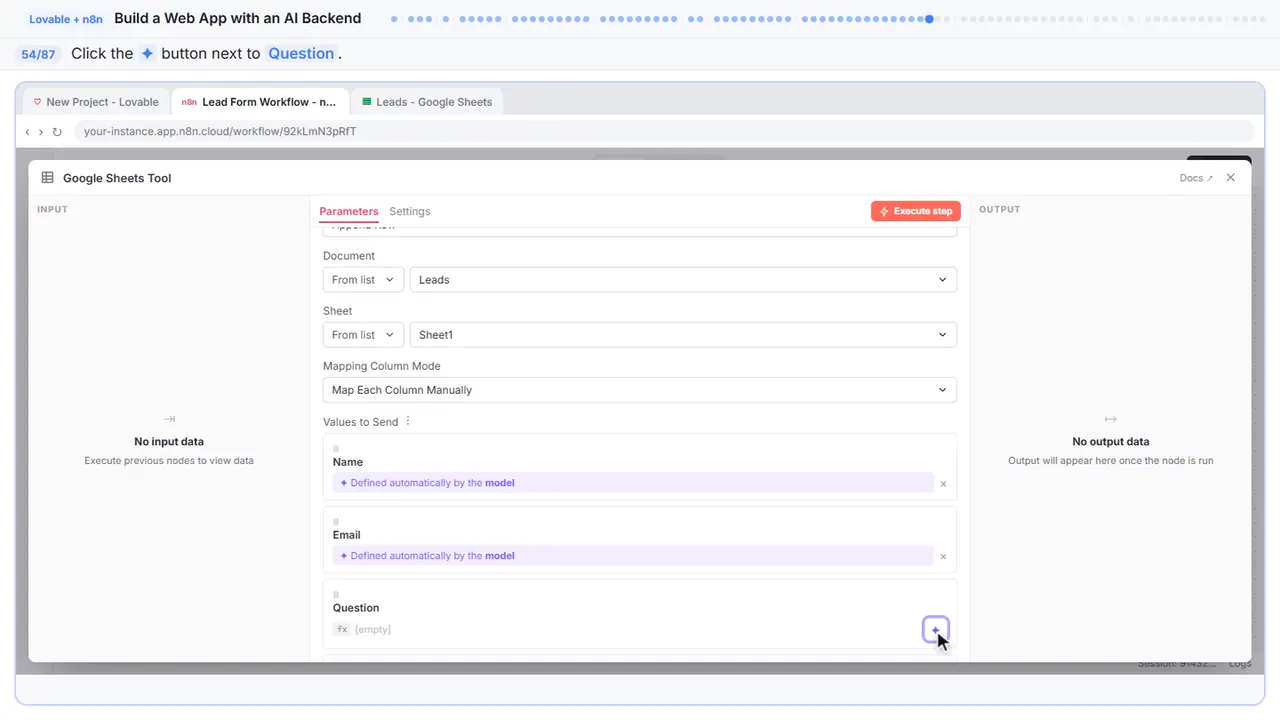The width and height of the screenshot is (1280, 720).
Task: Grab the drag handle above the Question field
Action: (336, 594)
